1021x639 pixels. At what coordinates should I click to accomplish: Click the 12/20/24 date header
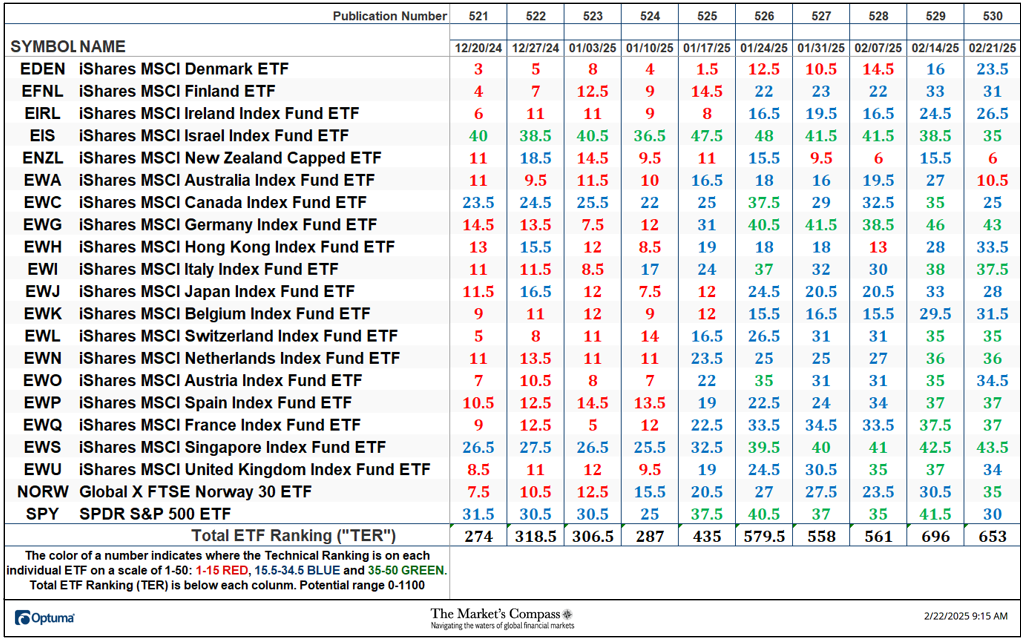[x=478, y=47]
